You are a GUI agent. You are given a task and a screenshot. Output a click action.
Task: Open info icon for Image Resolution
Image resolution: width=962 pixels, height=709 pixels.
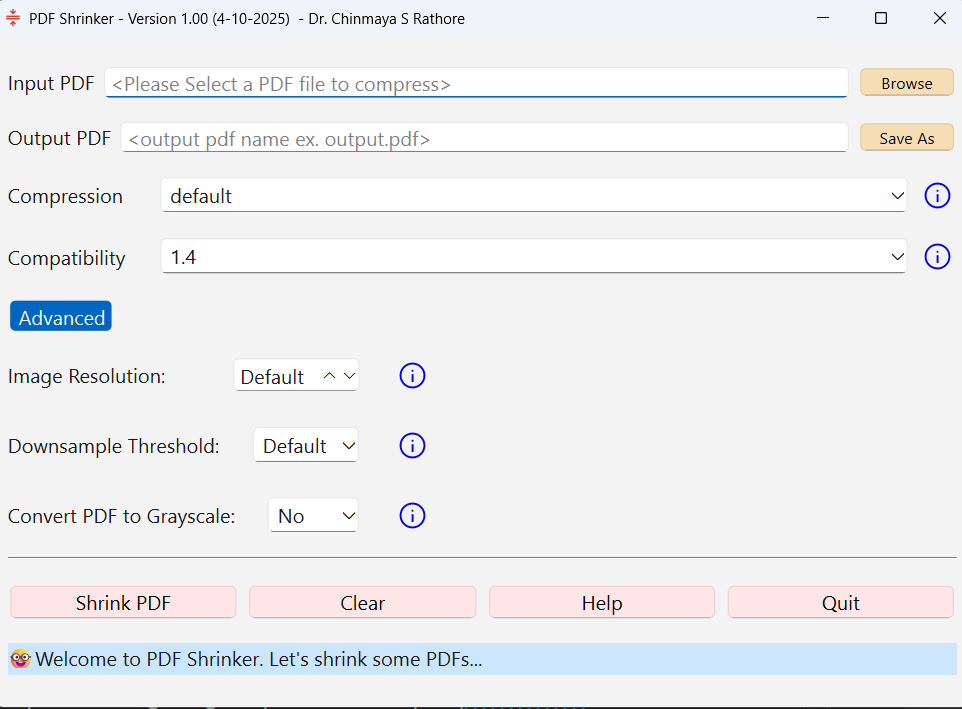click(412, 376)
